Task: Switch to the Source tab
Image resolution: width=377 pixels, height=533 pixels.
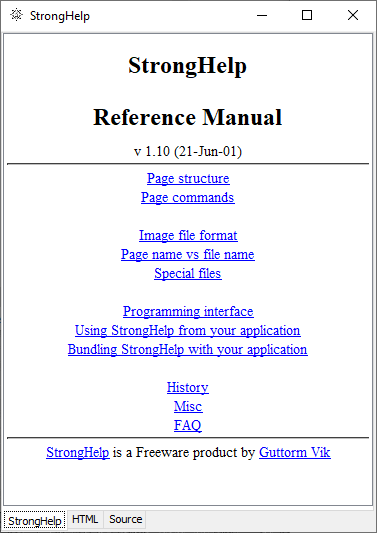Action: point(125,519)
